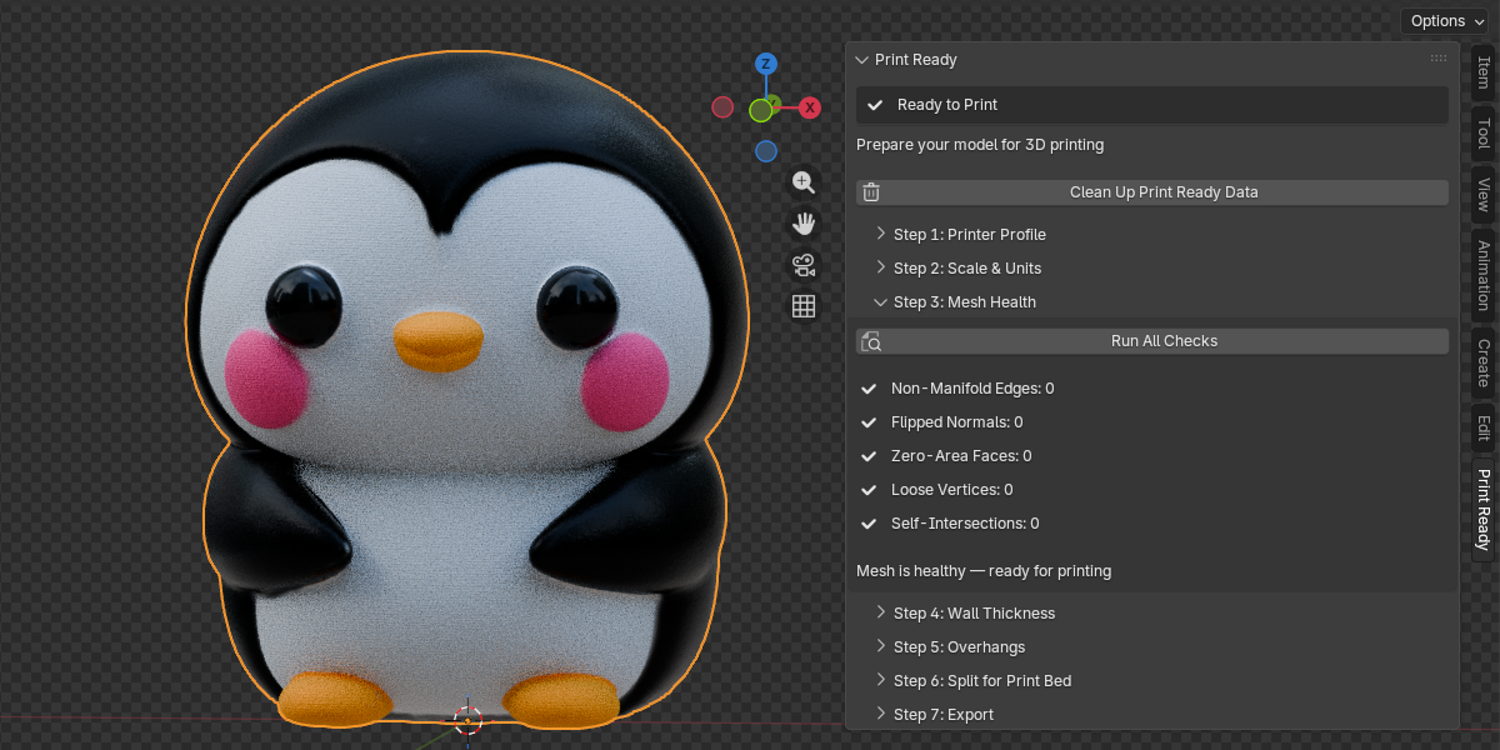The image size is (1500, 750).
Task: Click the negative Z axis gizmo circle
Action: click(x=766, y=151)
